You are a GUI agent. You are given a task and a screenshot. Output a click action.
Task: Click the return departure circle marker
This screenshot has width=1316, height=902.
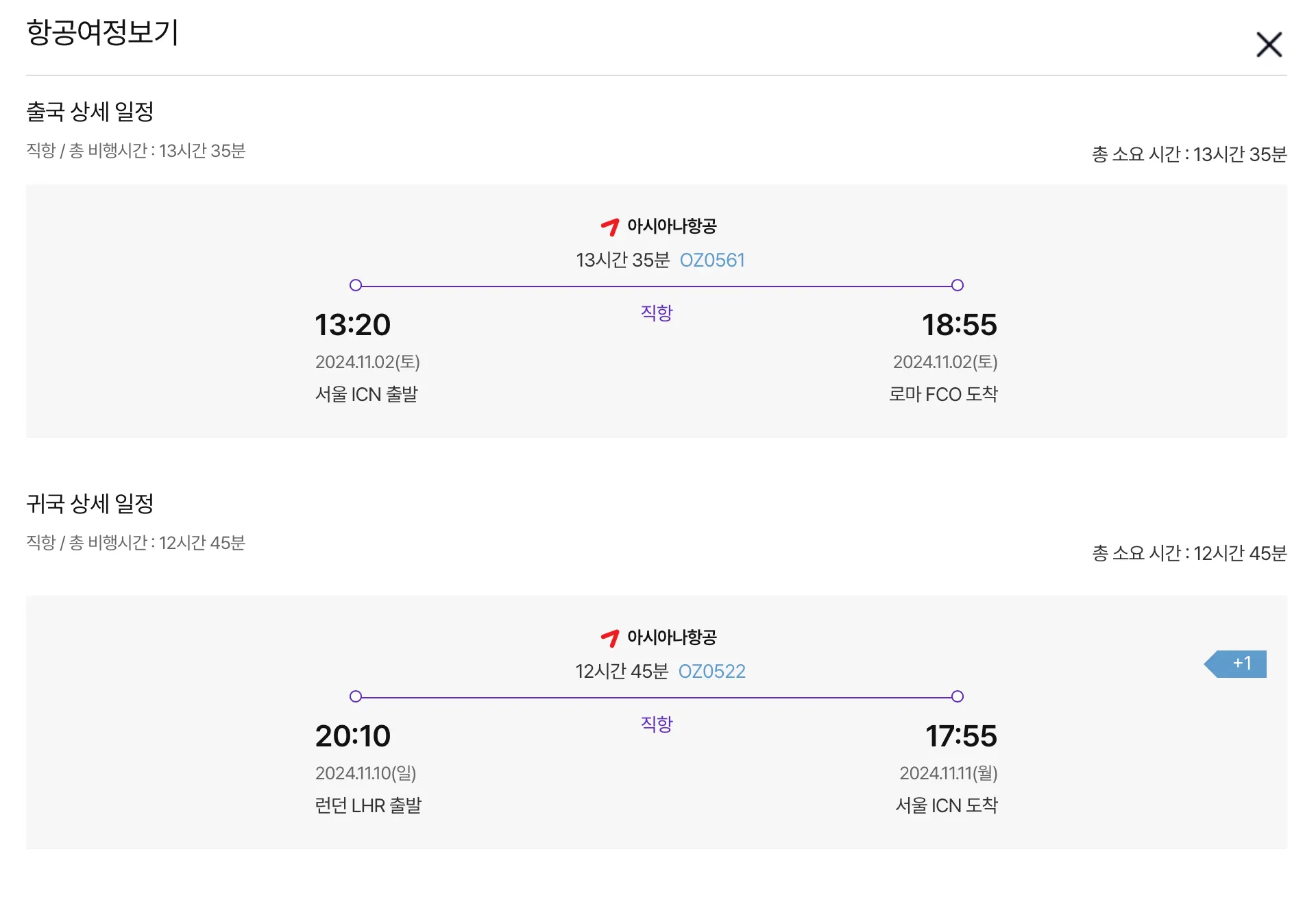pyautogui.click(x=355, y=696)
